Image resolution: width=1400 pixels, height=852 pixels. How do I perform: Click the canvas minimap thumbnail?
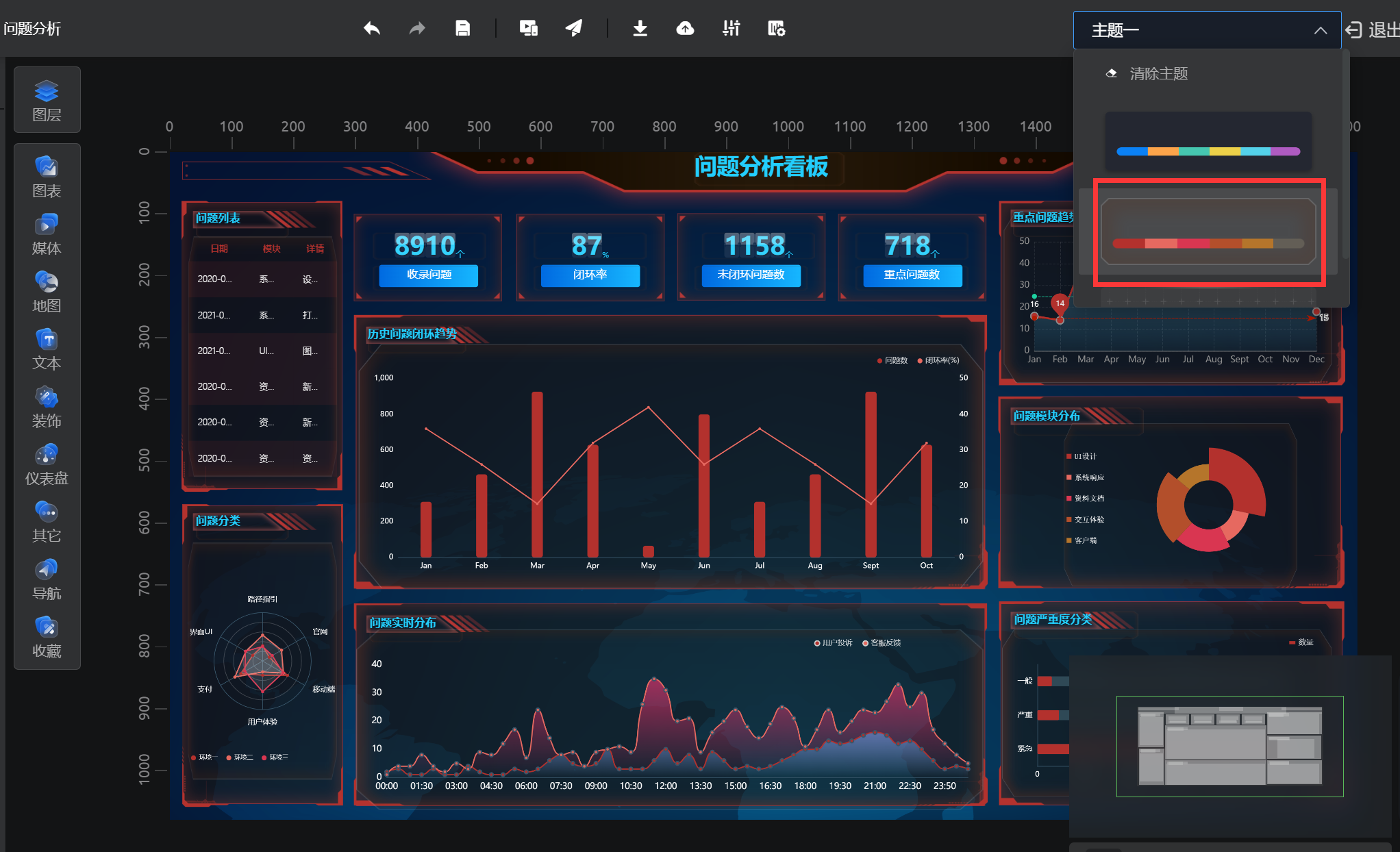point(1229,746)
